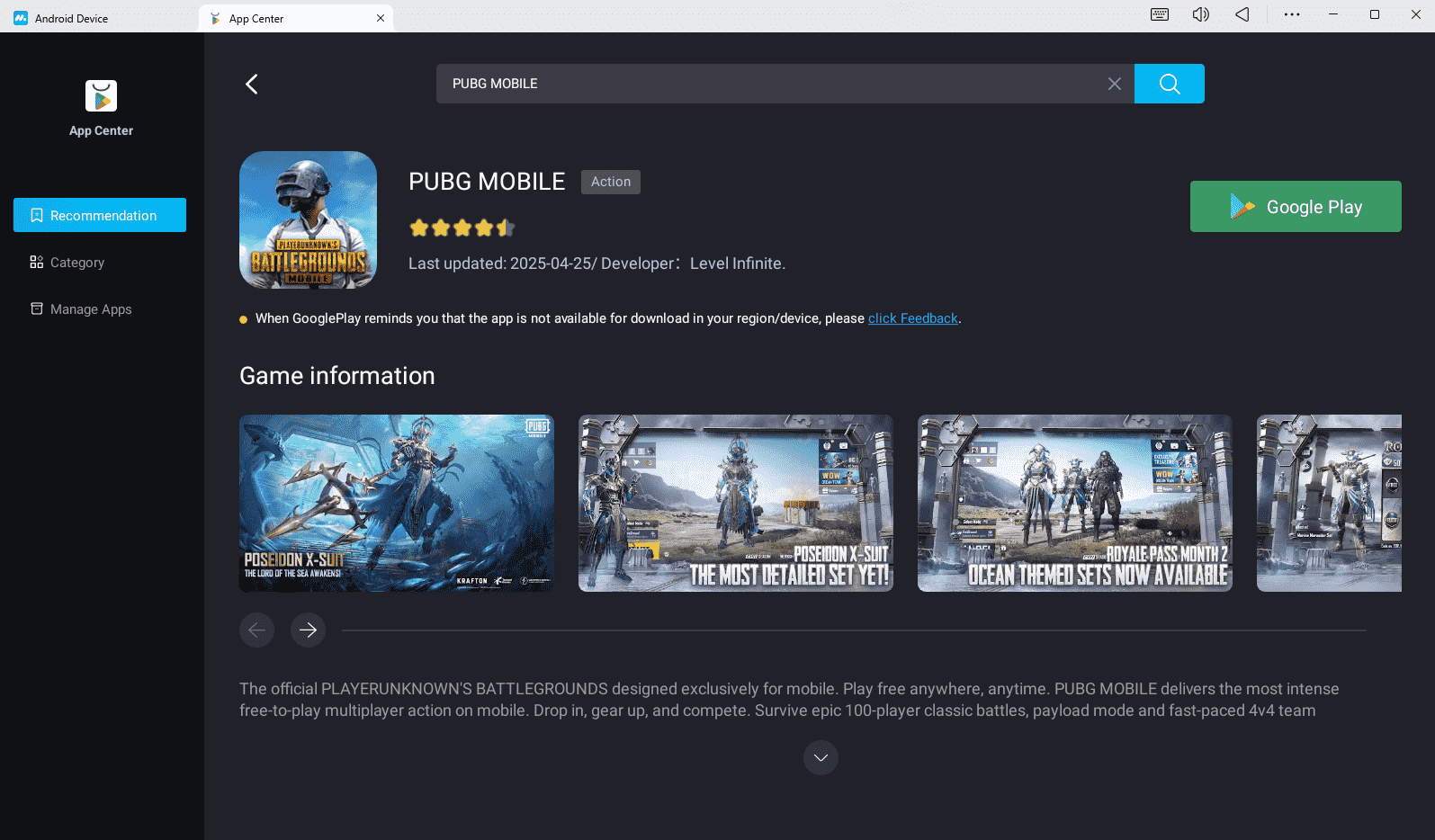
Task: Maximize the emulator window
Action: (1375, 14)
